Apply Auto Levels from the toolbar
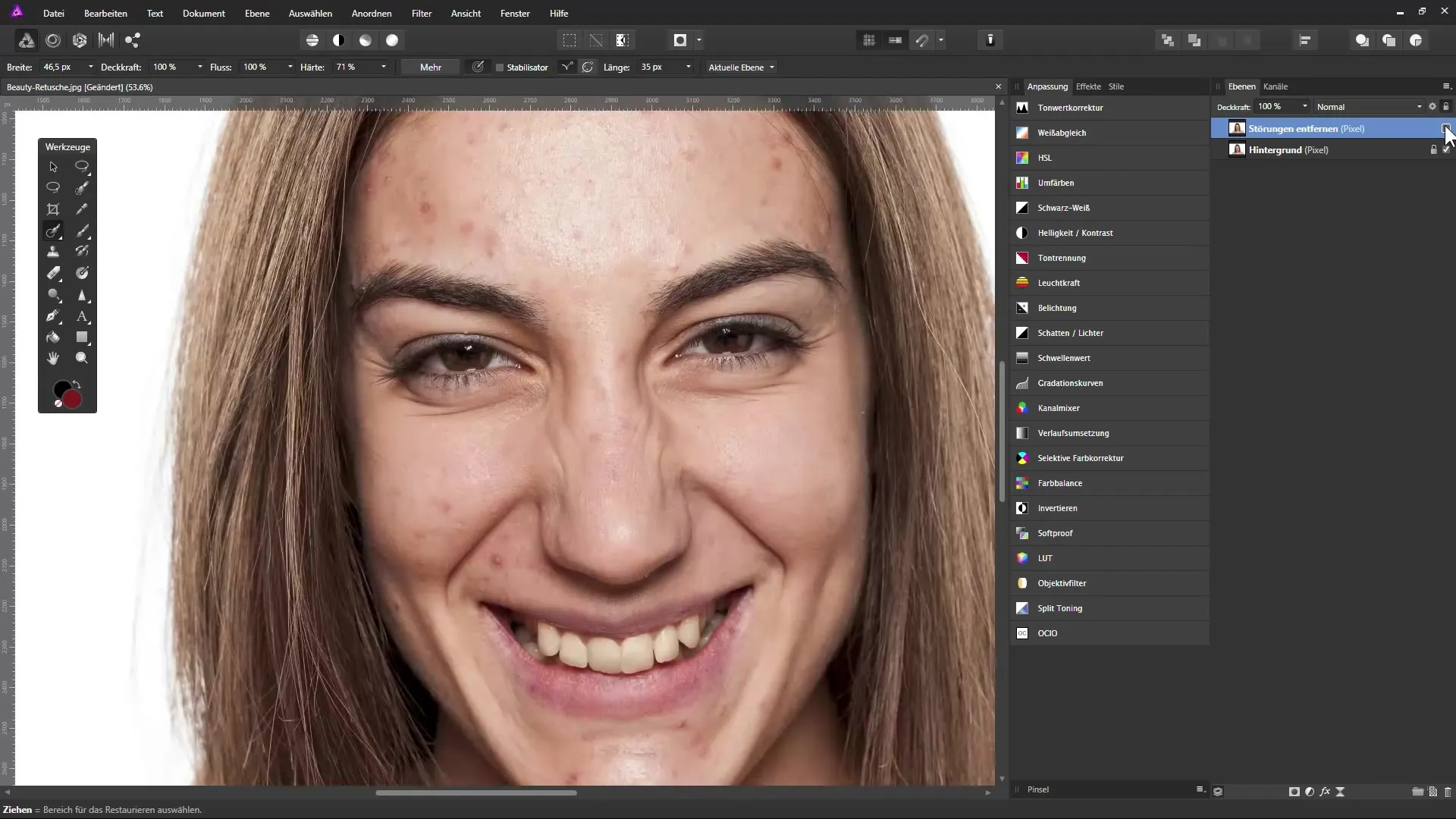The image size is (1456, 819). (x=312, y=40)
